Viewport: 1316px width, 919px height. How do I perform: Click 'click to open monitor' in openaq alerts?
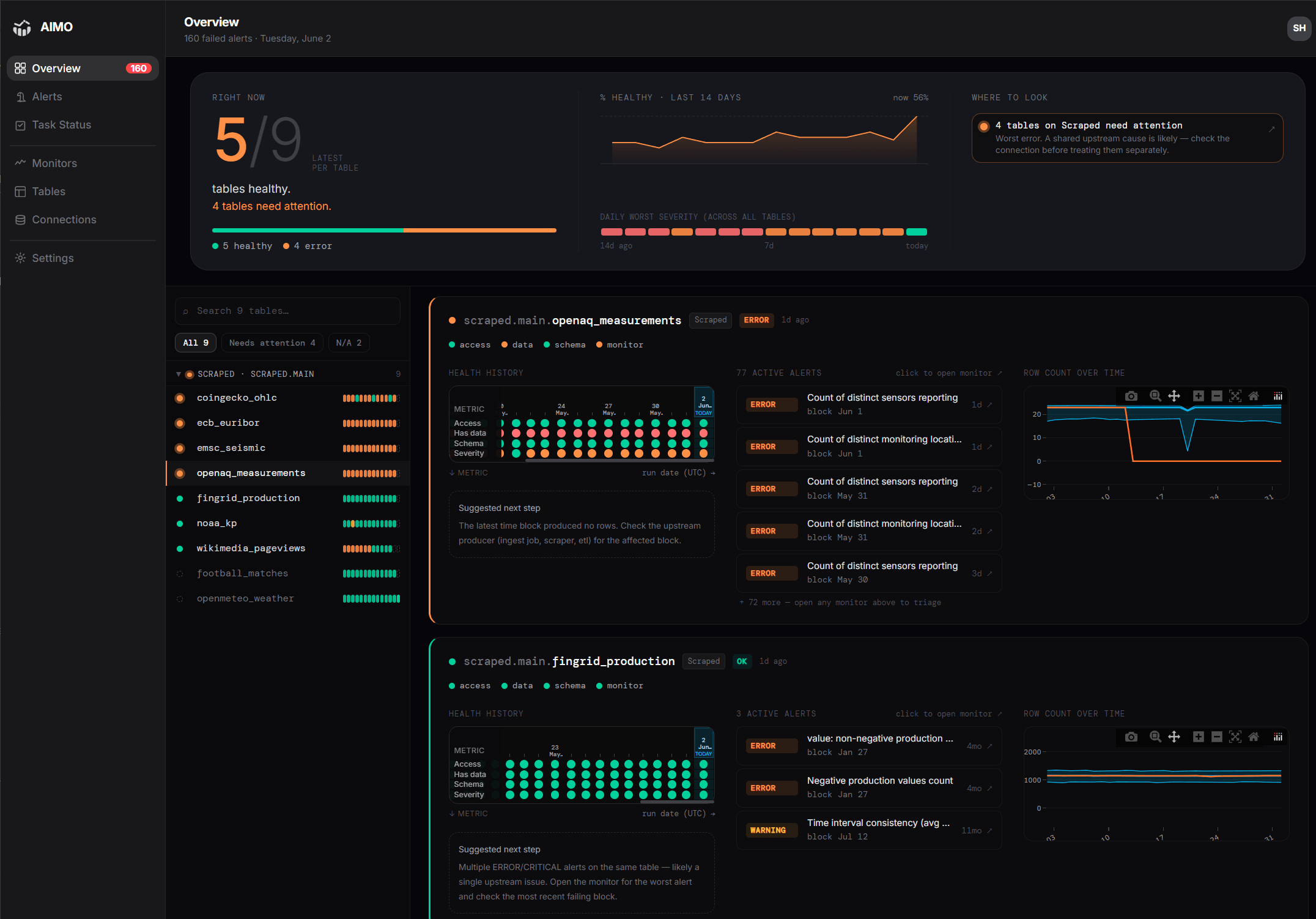point(948,373)
